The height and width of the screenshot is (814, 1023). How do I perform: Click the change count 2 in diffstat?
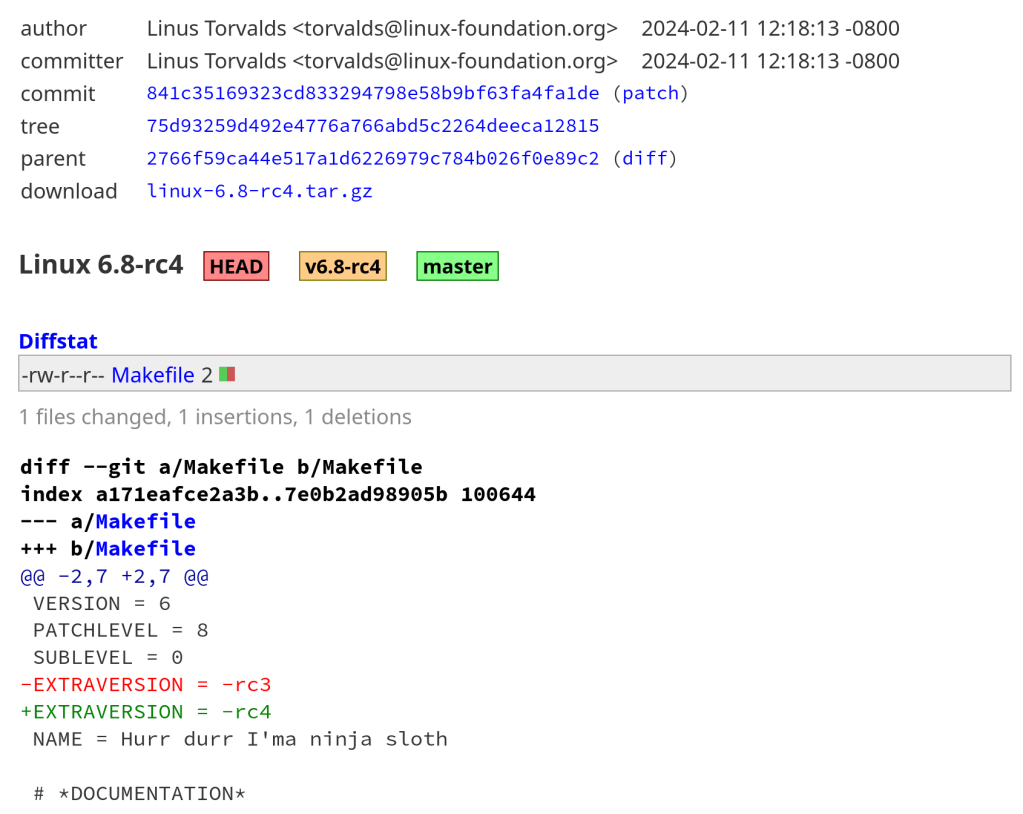tap(206, 375)
